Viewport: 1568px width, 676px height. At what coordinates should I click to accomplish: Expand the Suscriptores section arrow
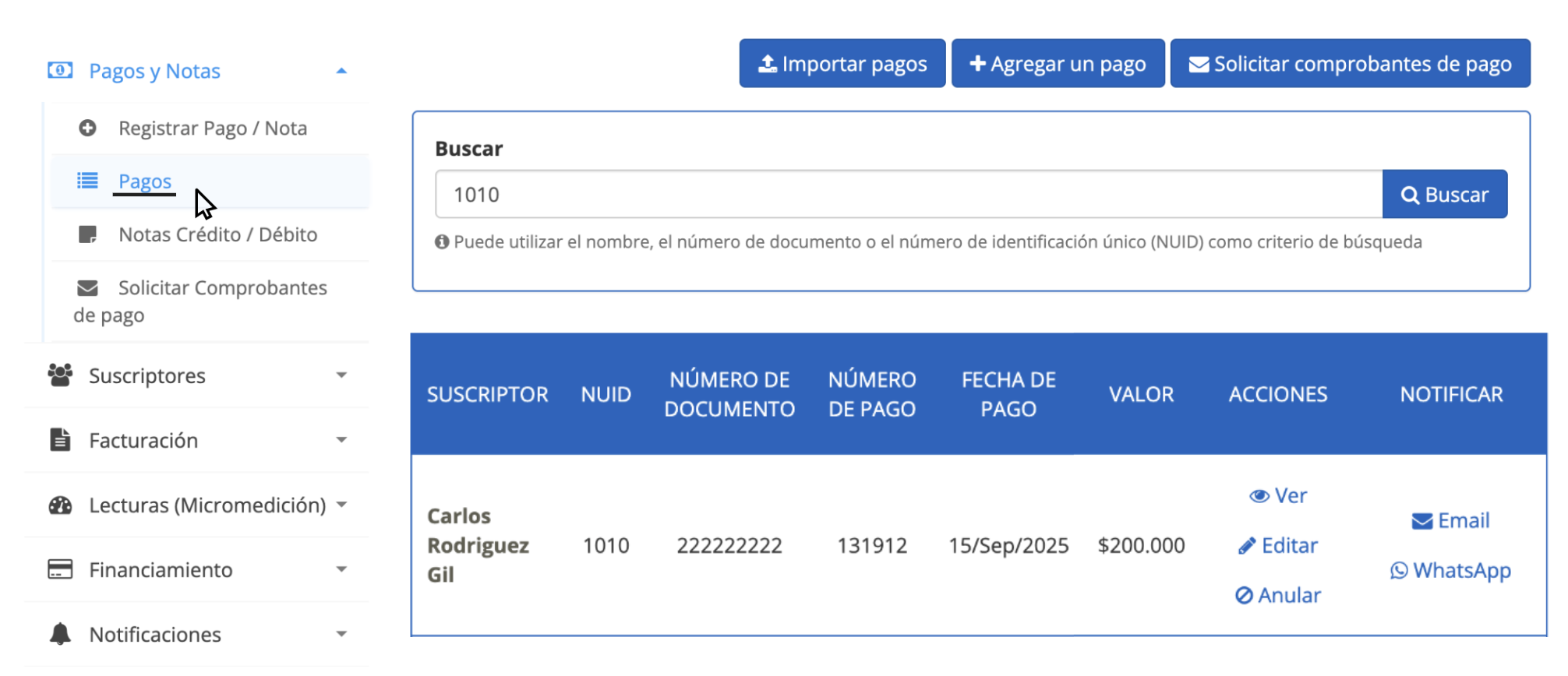pos(341,375)
